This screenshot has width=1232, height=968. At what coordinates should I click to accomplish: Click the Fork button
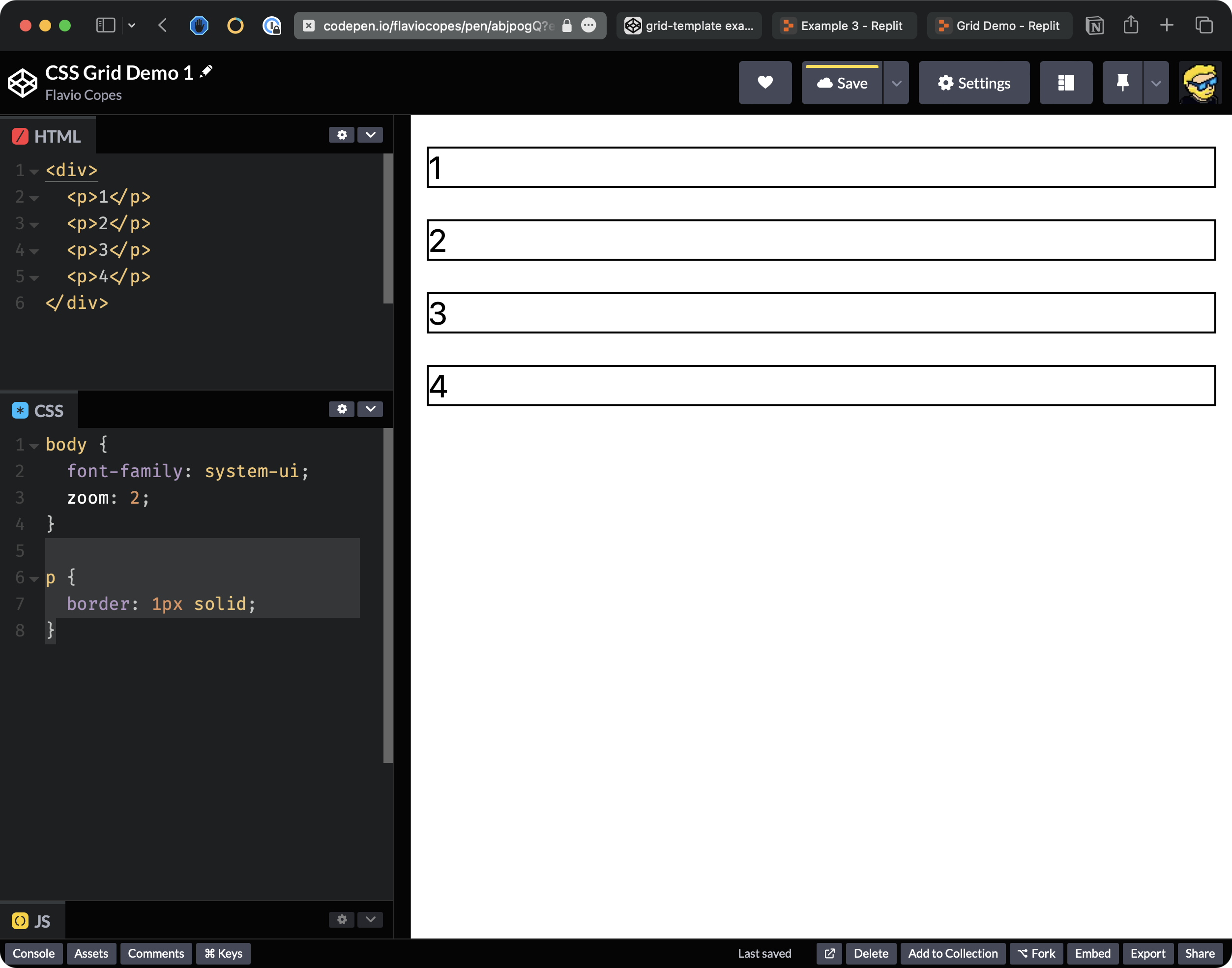[1036, 953]
